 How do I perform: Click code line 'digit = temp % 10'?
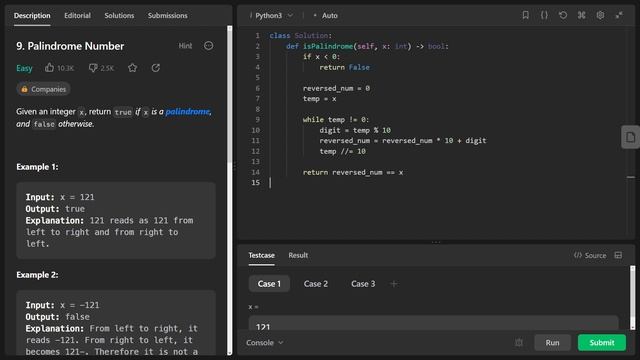pyautogui.click(x=355, y=130)
